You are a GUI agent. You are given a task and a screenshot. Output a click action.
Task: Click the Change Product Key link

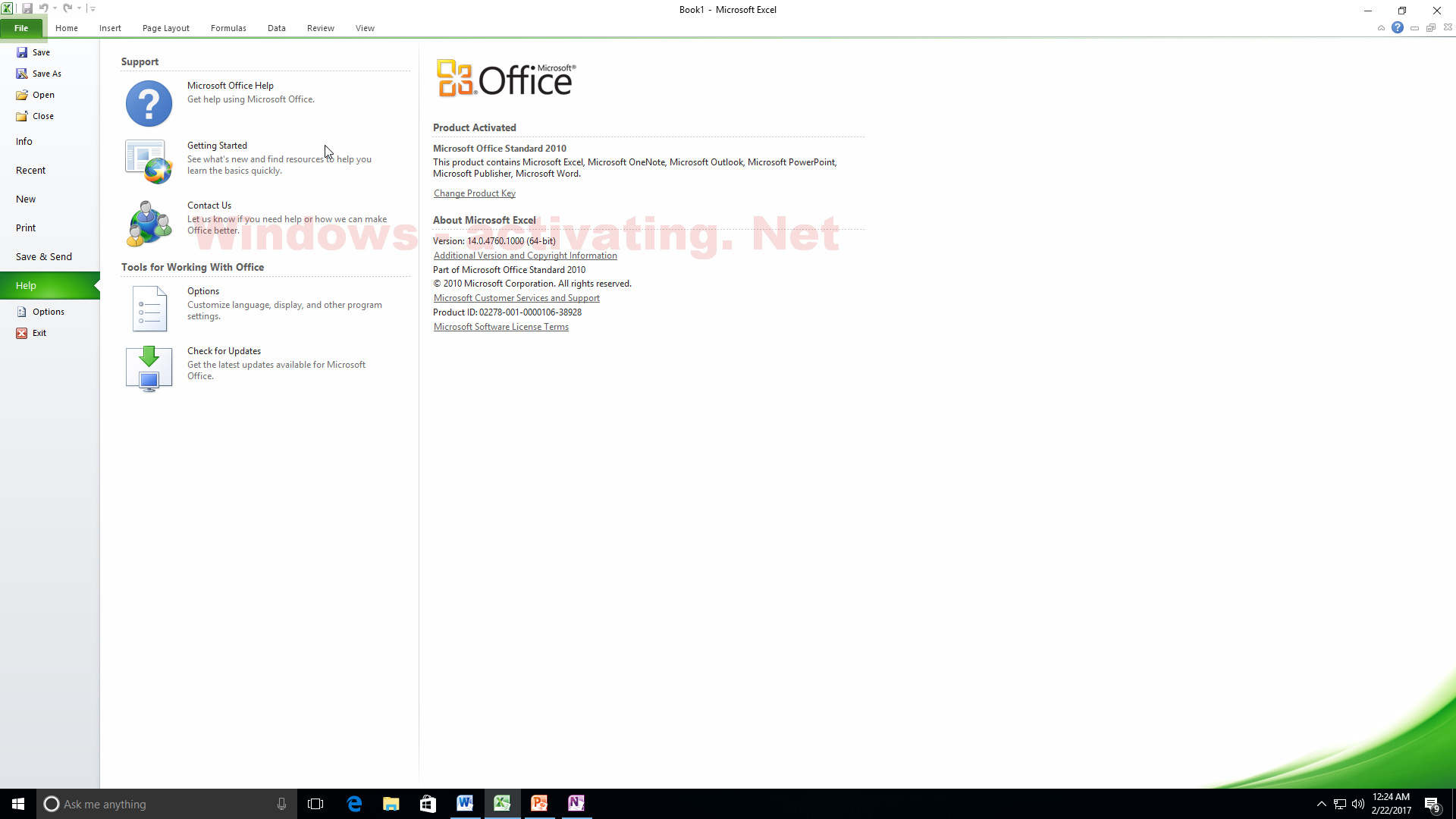click(474, 192)
